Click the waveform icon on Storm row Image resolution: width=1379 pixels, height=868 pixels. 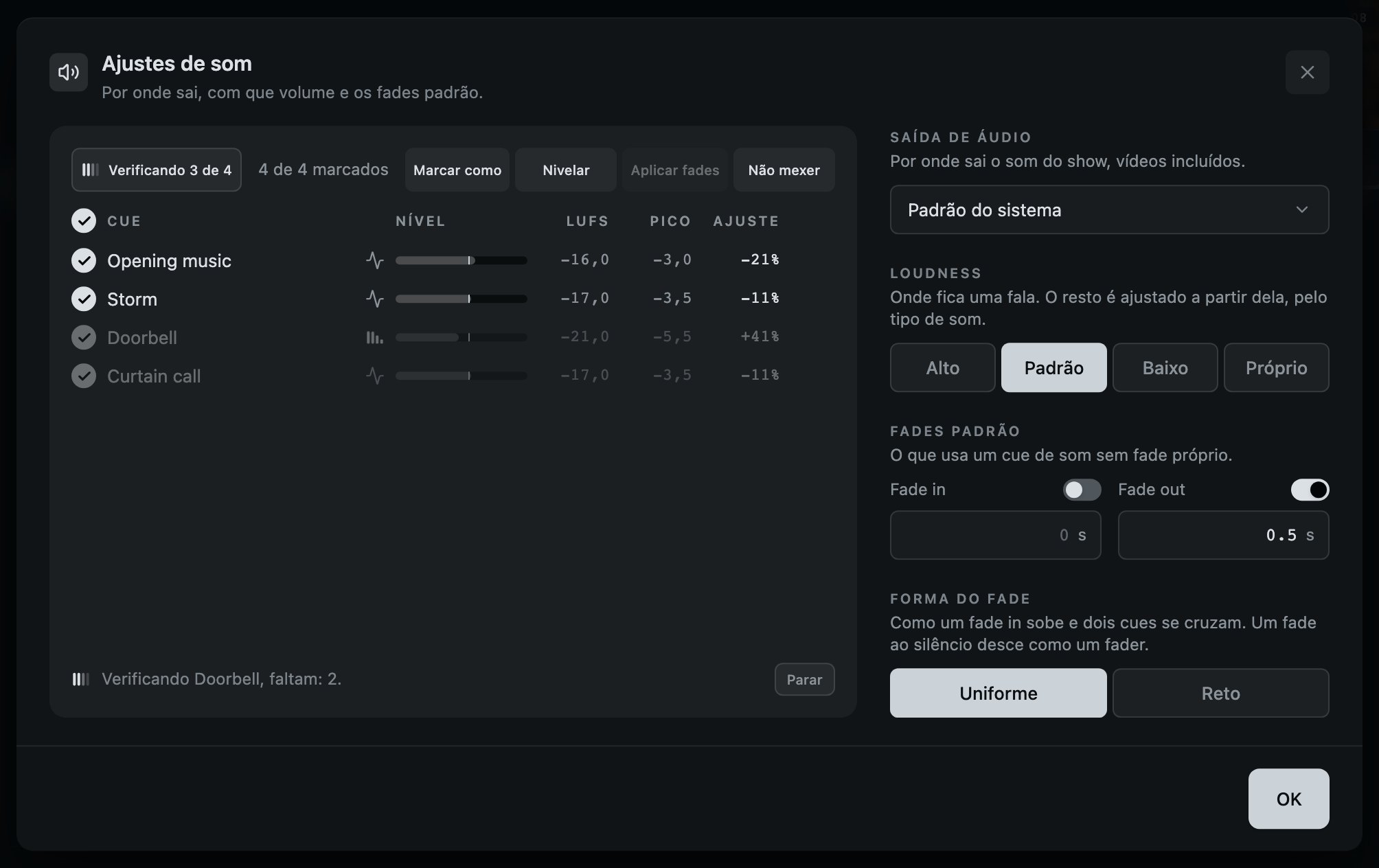[374, 299]
